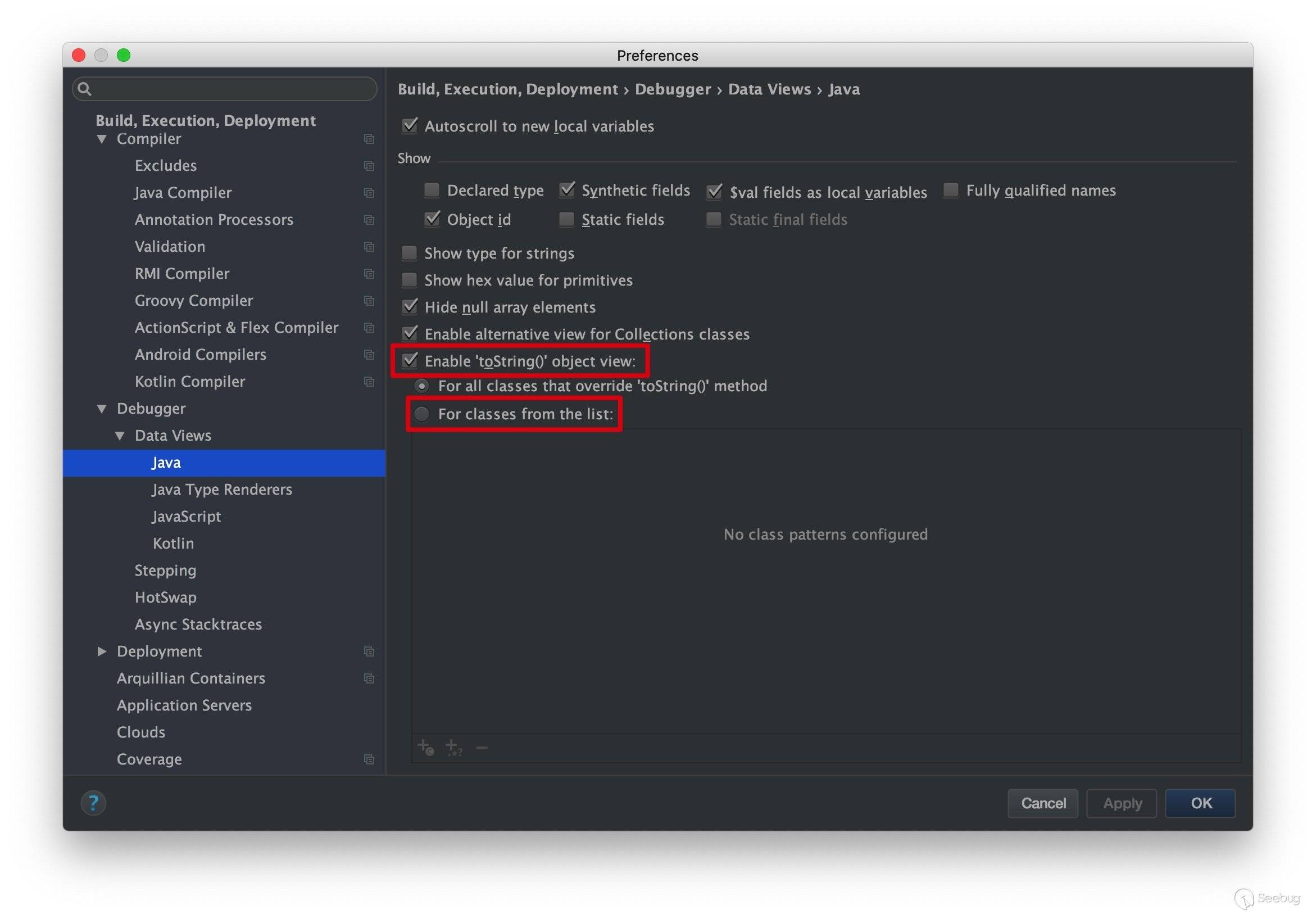Expand the Deployment tree node
The height and width of the screenshot is (914, 1316).
[102, 651]
